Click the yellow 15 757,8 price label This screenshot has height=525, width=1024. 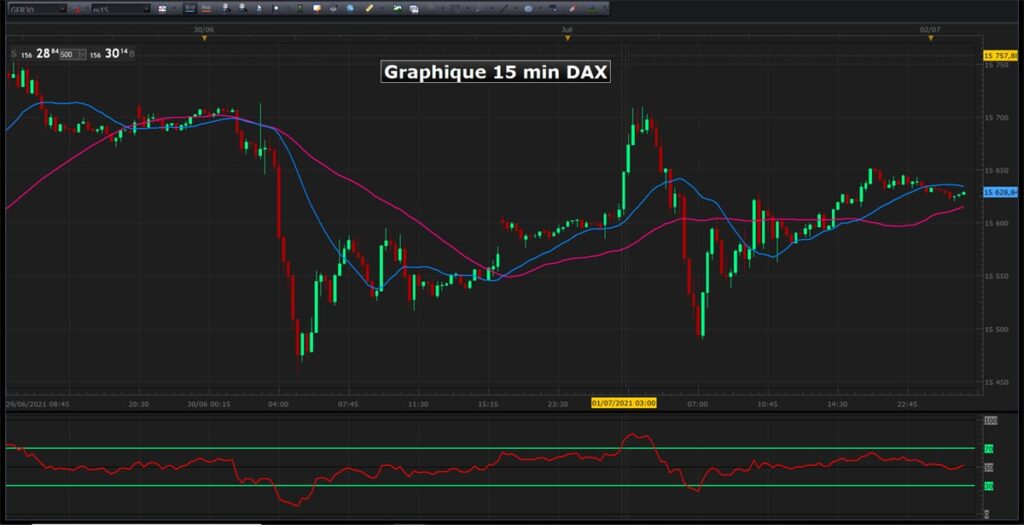1000,56
